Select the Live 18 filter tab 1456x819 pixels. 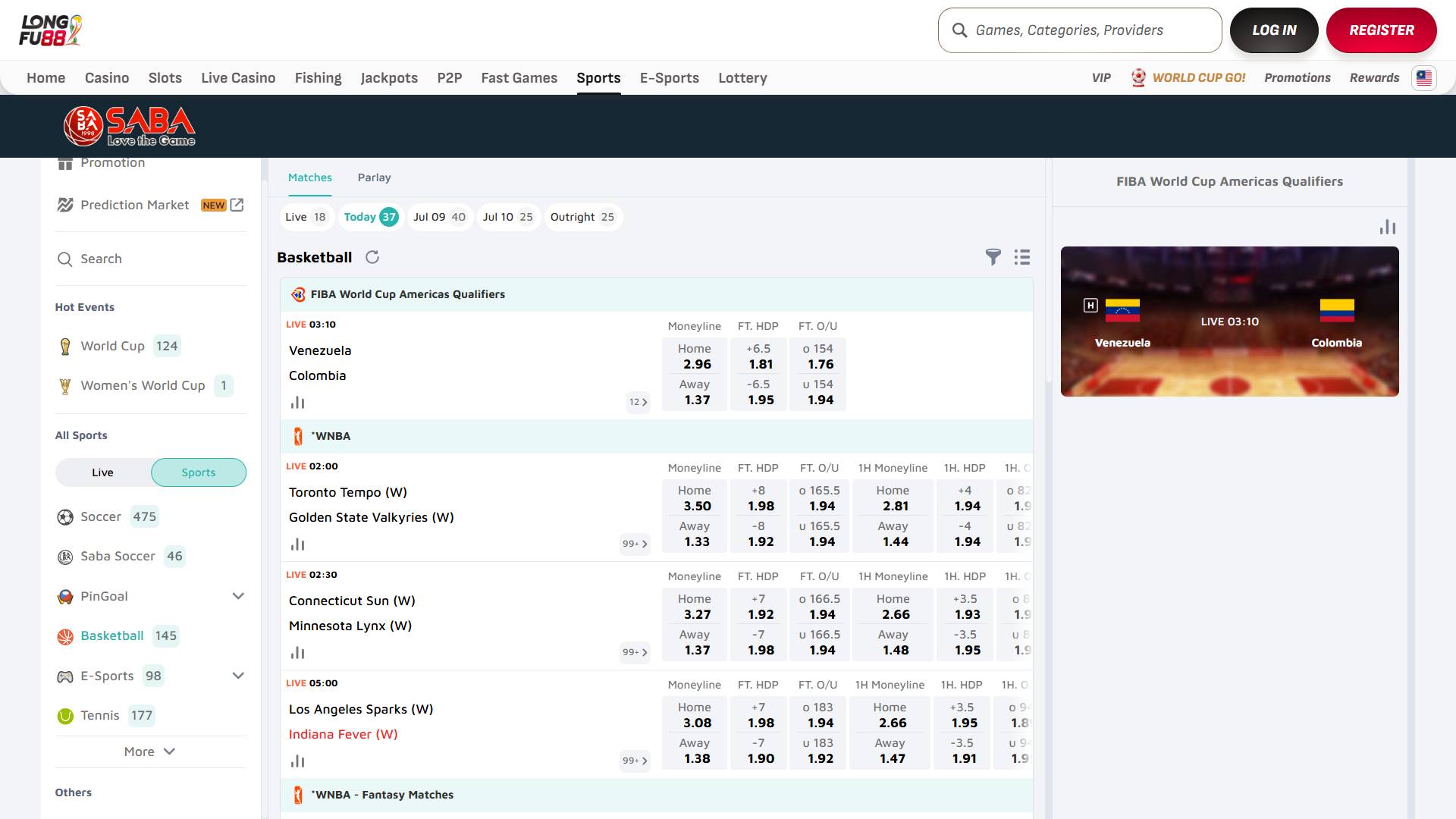[x=306, y=217]
